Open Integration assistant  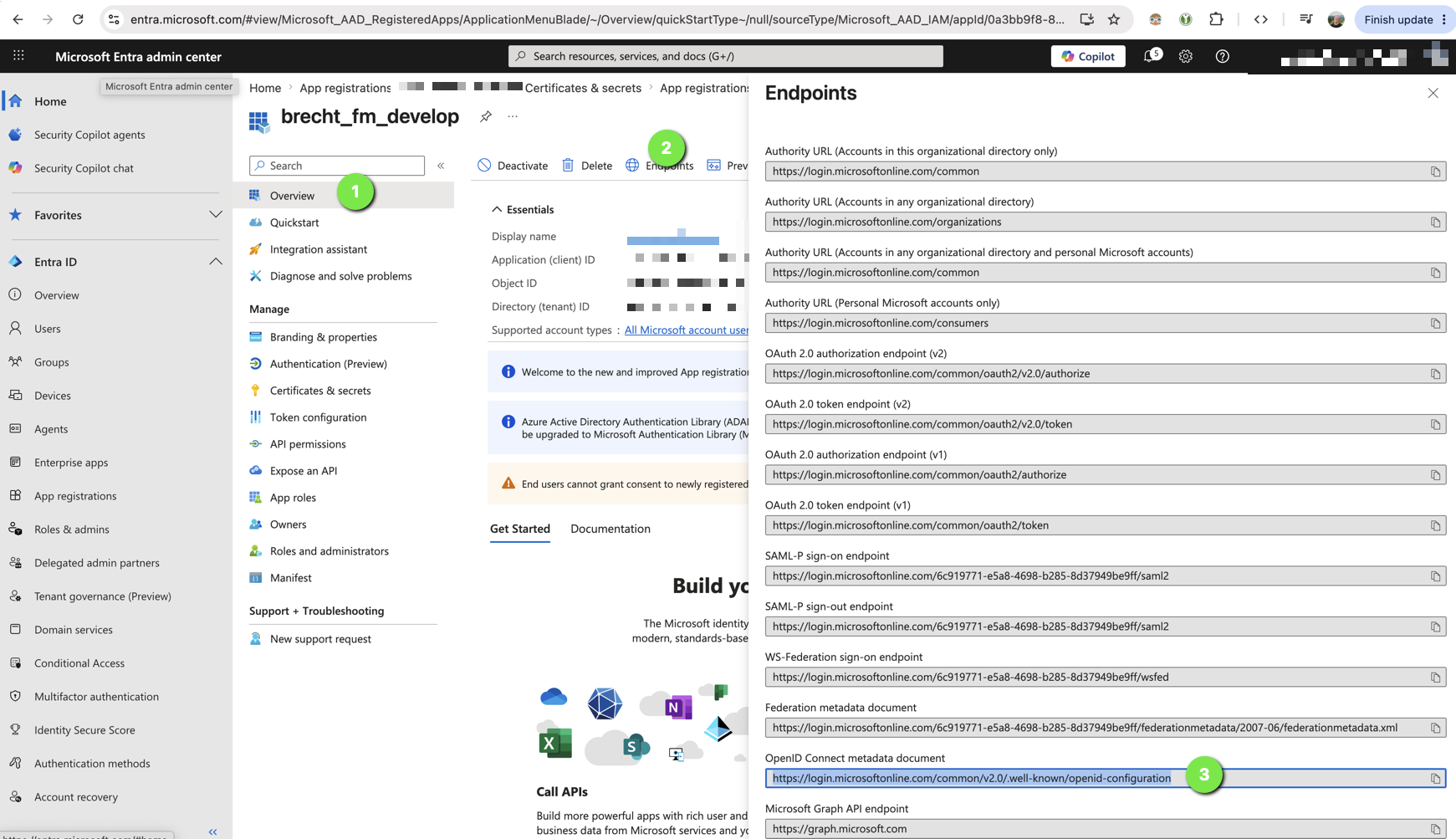318,249
